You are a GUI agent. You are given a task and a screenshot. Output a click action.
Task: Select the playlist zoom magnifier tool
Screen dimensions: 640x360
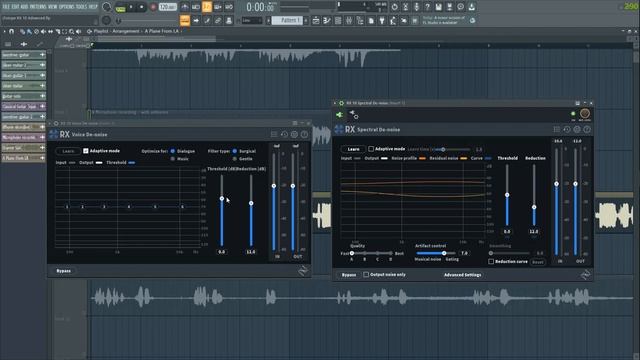71,31
